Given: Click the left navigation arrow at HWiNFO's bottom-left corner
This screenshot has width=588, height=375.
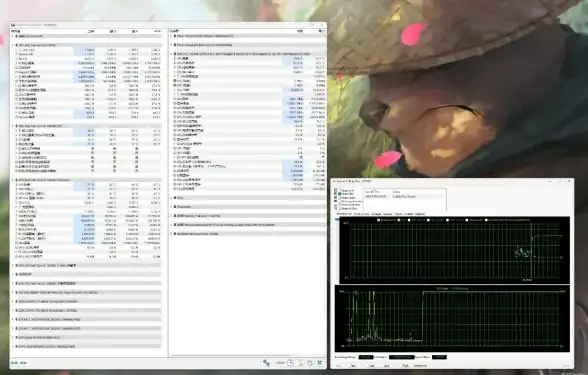Looking at the screenshot, I should pyautogui.click(x=14, y=363).
